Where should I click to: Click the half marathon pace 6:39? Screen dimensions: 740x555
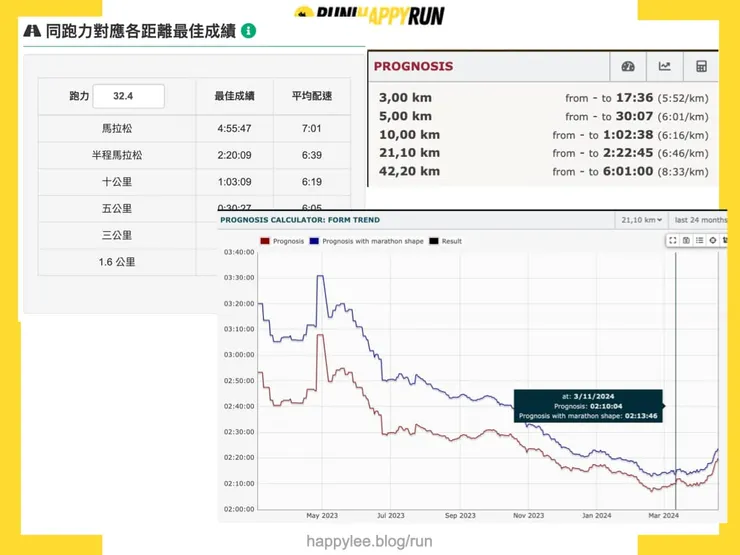(311, 155)
